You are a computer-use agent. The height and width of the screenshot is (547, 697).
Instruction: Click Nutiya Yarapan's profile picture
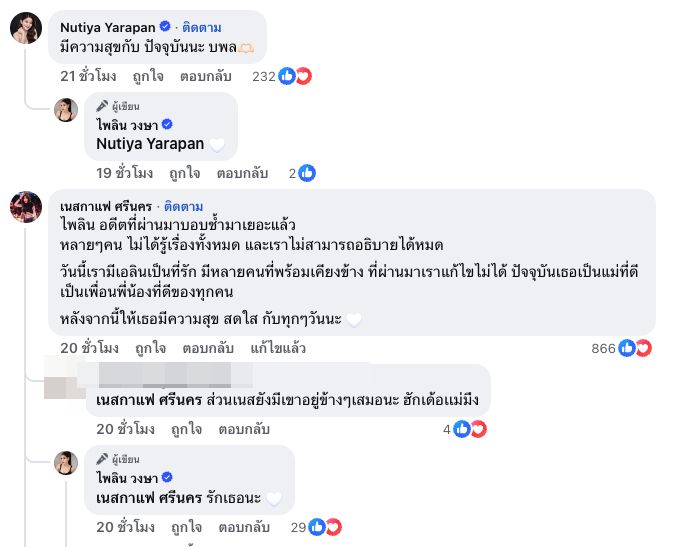pos(25,30)
